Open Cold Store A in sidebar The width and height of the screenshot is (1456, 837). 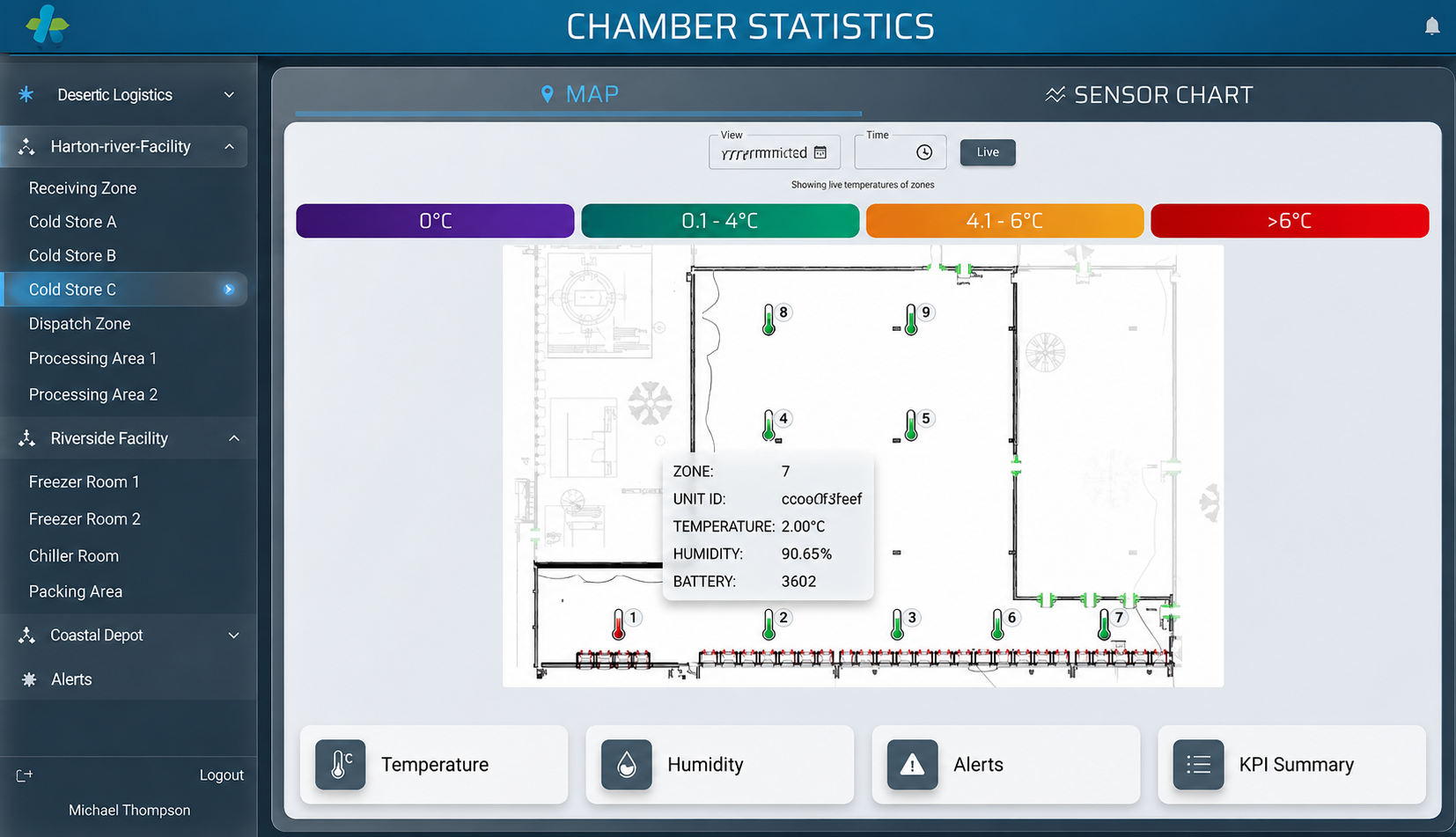pyautogui.click(x=73, y=222)
